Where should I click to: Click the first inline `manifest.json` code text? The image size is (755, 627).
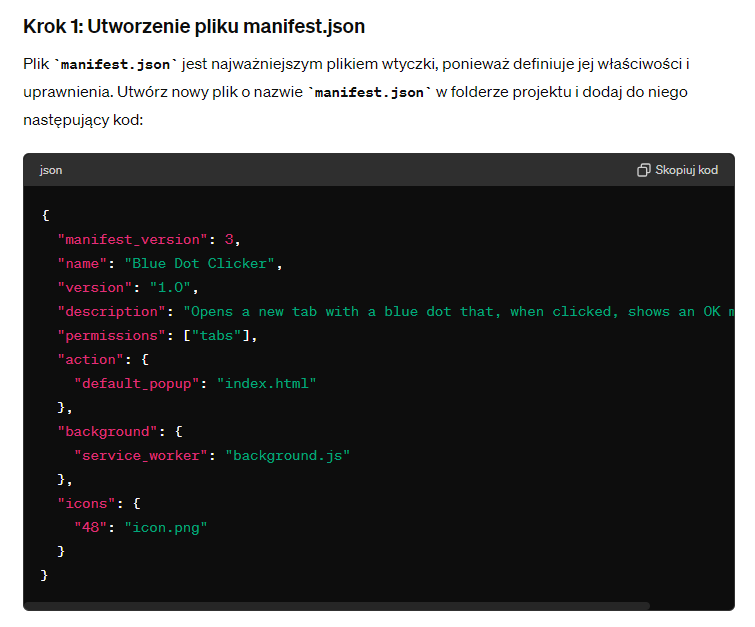(119, 65)
